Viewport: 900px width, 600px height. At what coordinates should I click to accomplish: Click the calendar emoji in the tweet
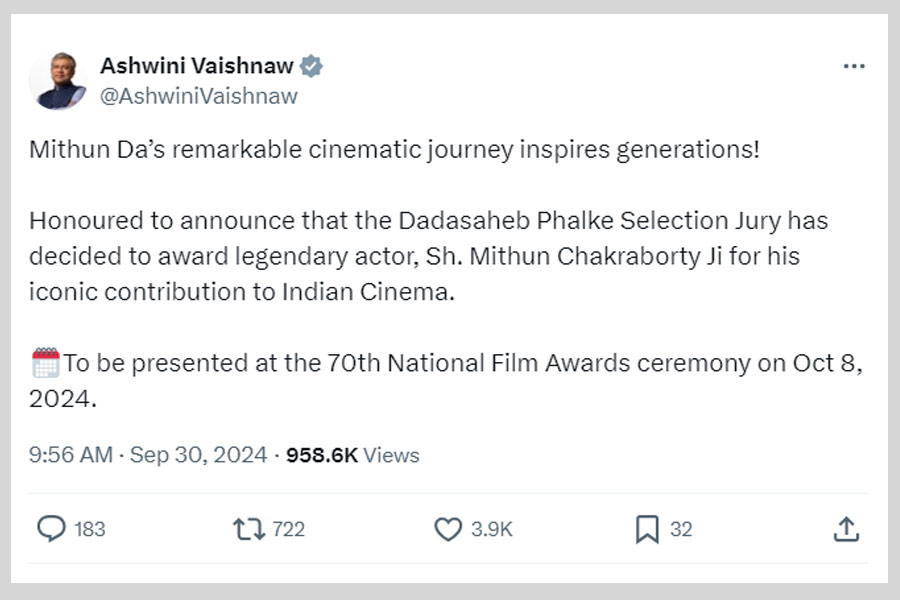[x=46, y=362]
